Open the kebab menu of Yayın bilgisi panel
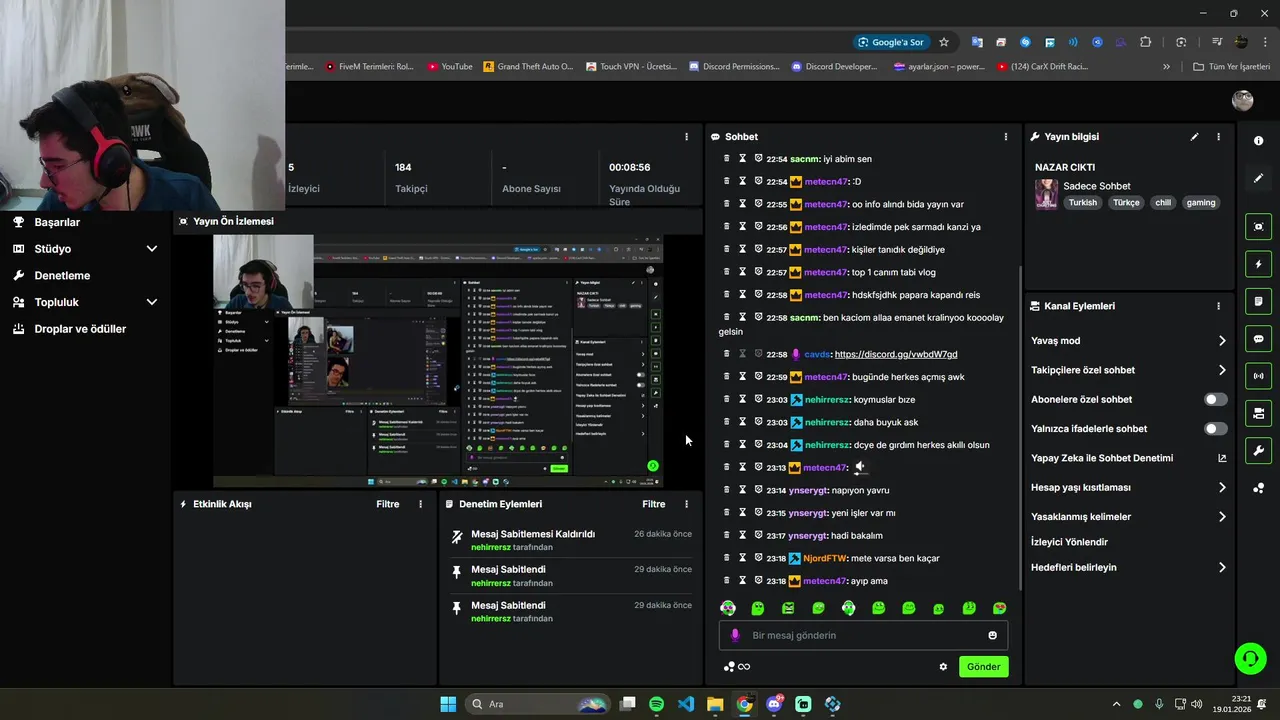The image size is (1280, 720). coord(1218,137)
